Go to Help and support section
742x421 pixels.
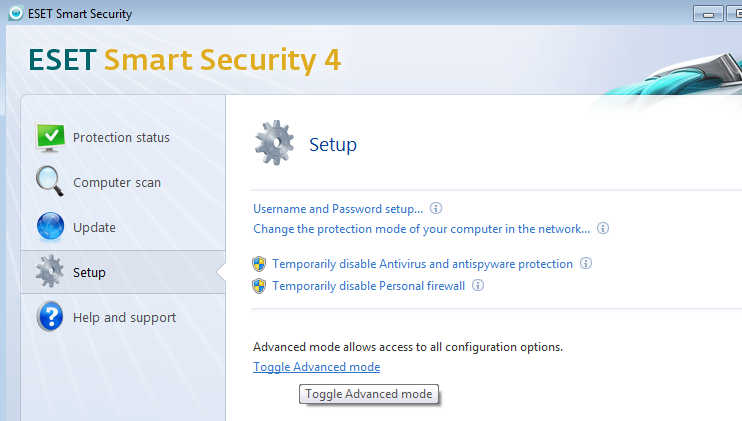[x=124, y=317]
